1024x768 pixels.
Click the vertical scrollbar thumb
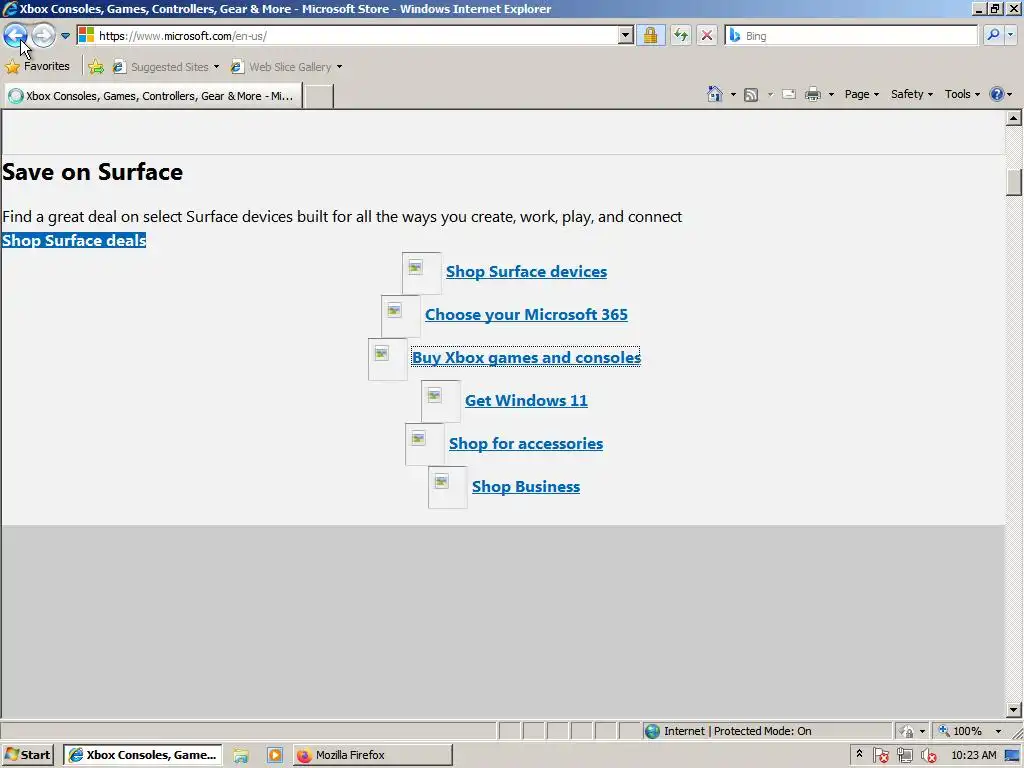[1013, 182]
